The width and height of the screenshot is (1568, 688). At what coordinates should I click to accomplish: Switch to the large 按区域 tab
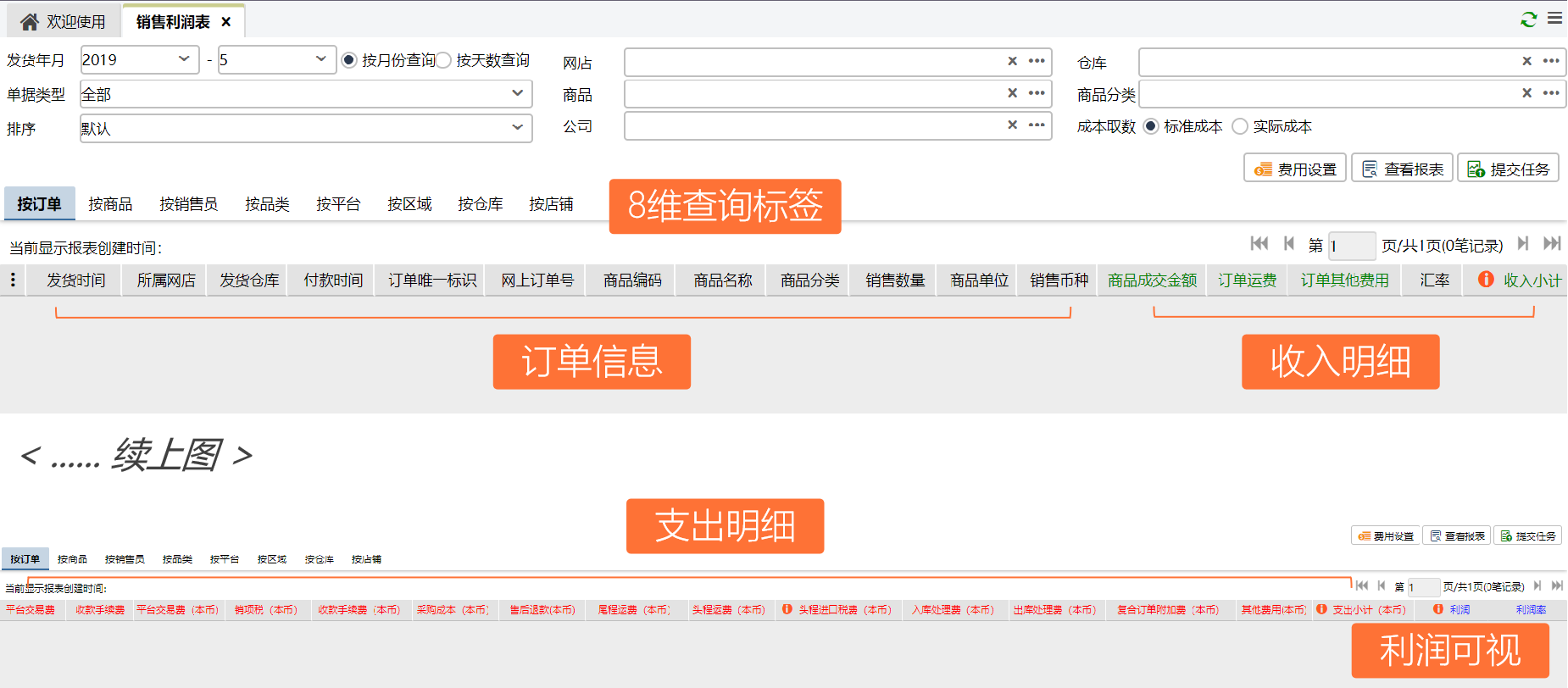409,204
